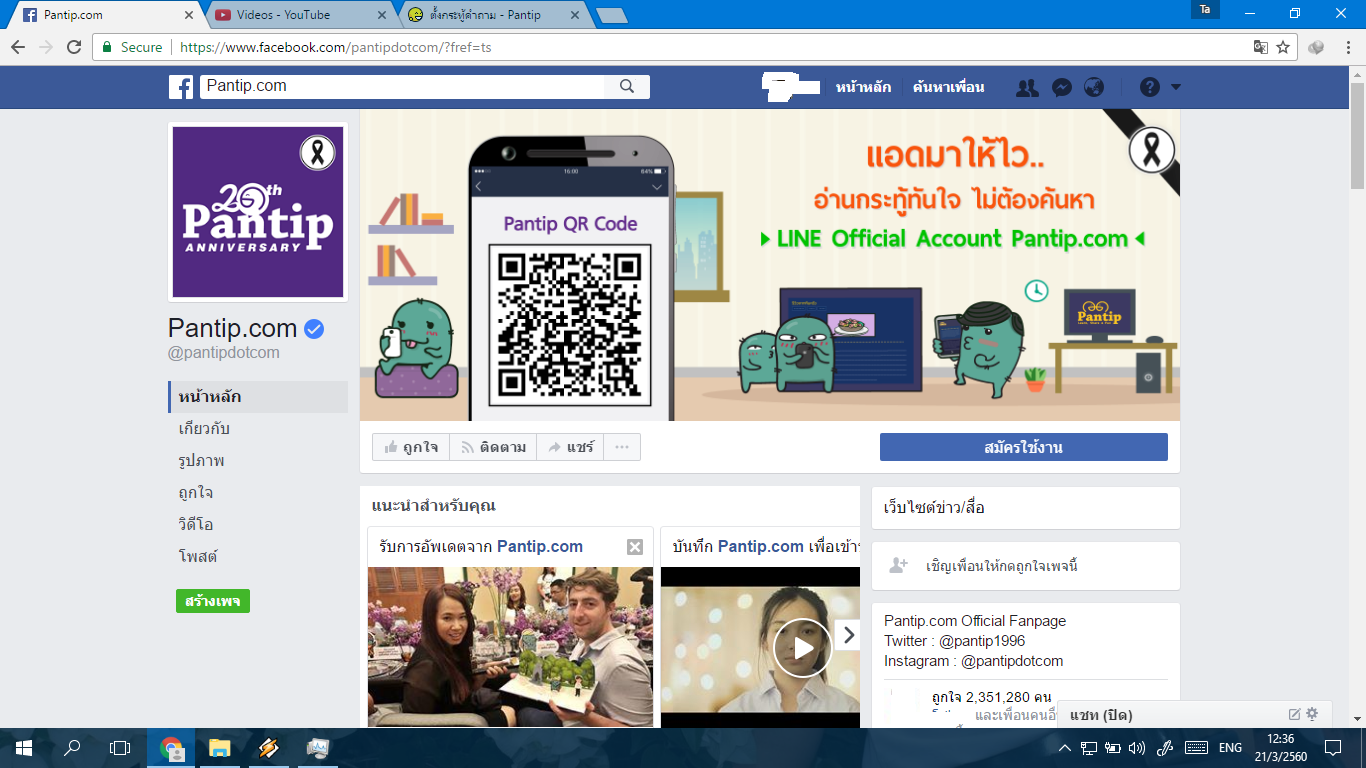Click the ENG language indicator in the tray
The width and height of the screenshot is (1366, 768).
pos(1230,747)
